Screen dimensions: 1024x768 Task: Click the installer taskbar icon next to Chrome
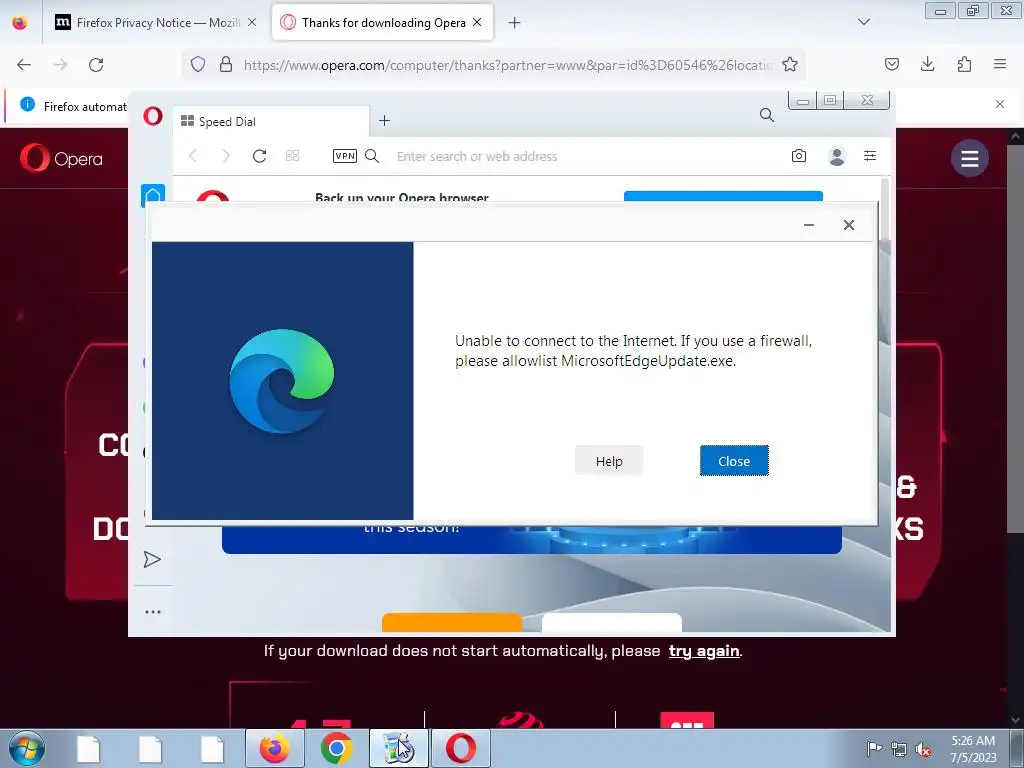[398, 748]
